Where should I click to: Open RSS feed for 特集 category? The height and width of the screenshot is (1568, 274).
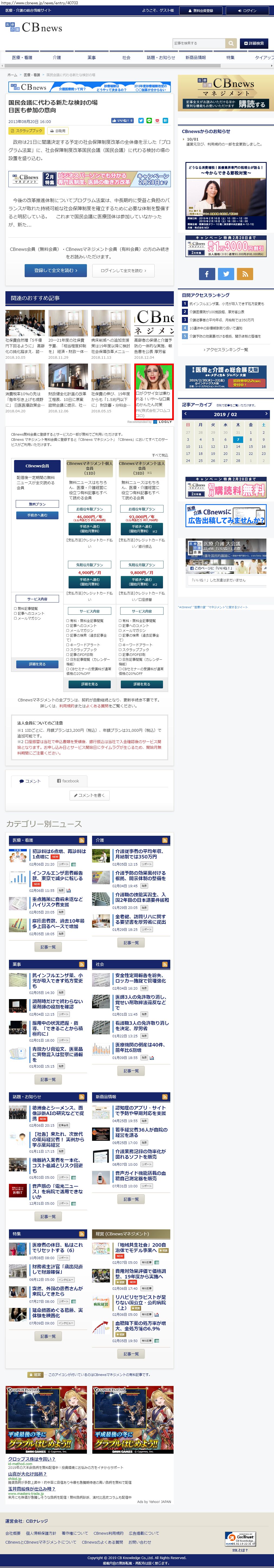pyautogui.click(x=81, y=1234)
